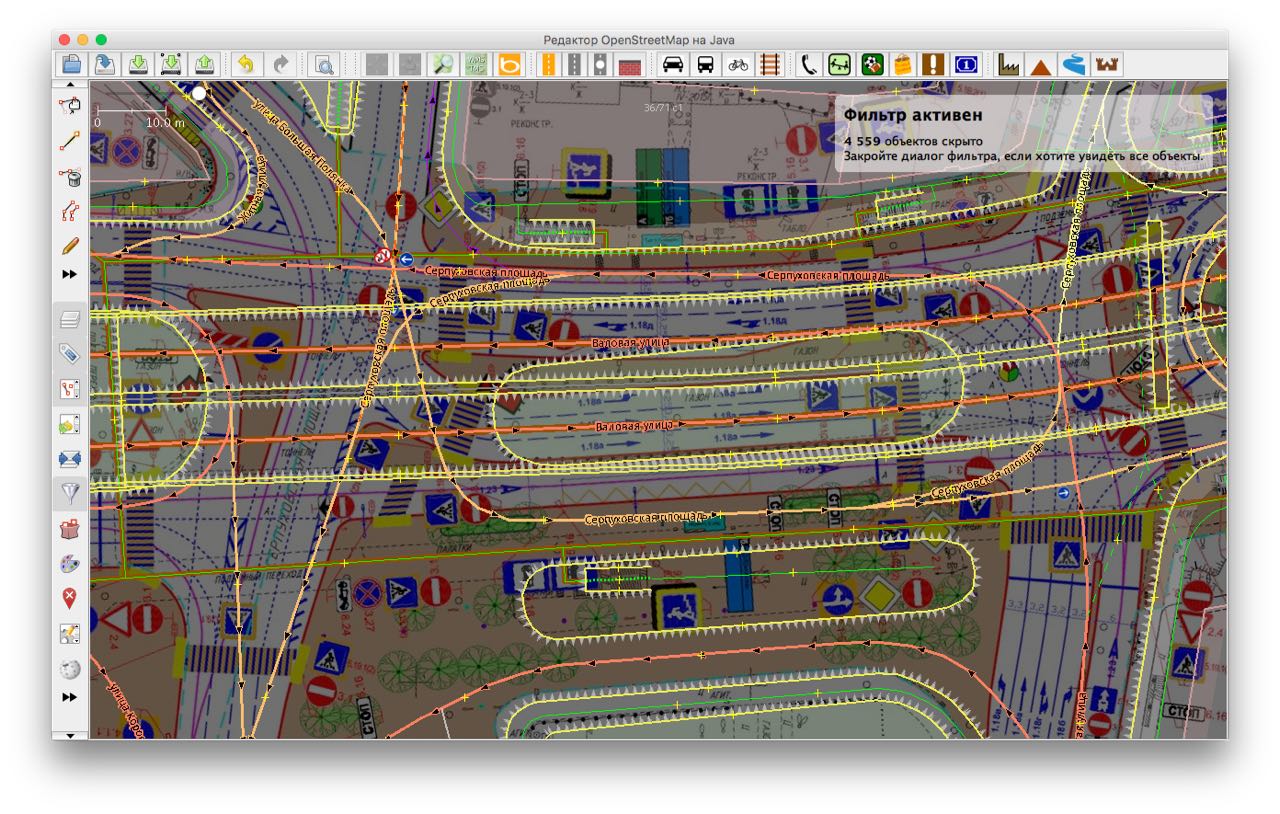Viewport: 1280px width, 814px height.
Task: Activate the Select objects mode
Action: click(70, 105)
